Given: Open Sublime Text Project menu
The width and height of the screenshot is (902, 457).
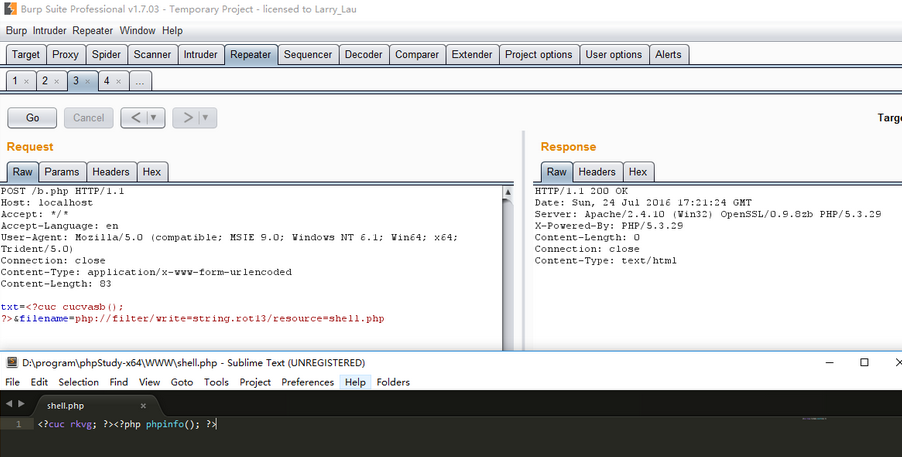Looking at the screenshot, I should click(x=255, y=382).
